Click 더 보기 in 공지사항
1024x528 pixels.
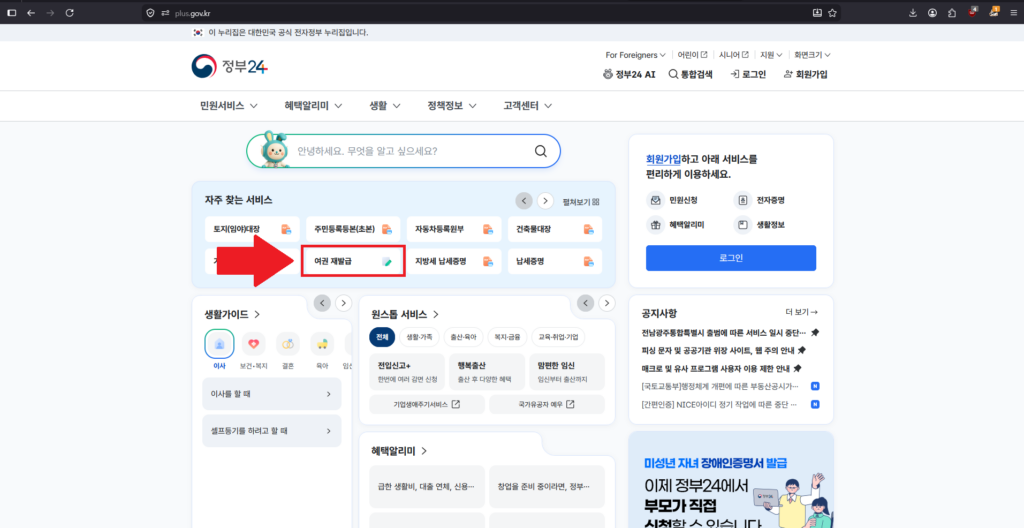pyautogui.click(x=801, y=312)
